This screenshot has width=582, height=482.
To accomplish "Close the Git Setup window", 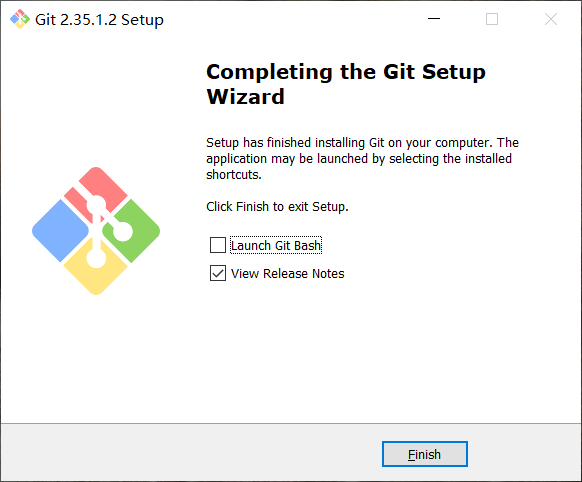I will 551,19.
